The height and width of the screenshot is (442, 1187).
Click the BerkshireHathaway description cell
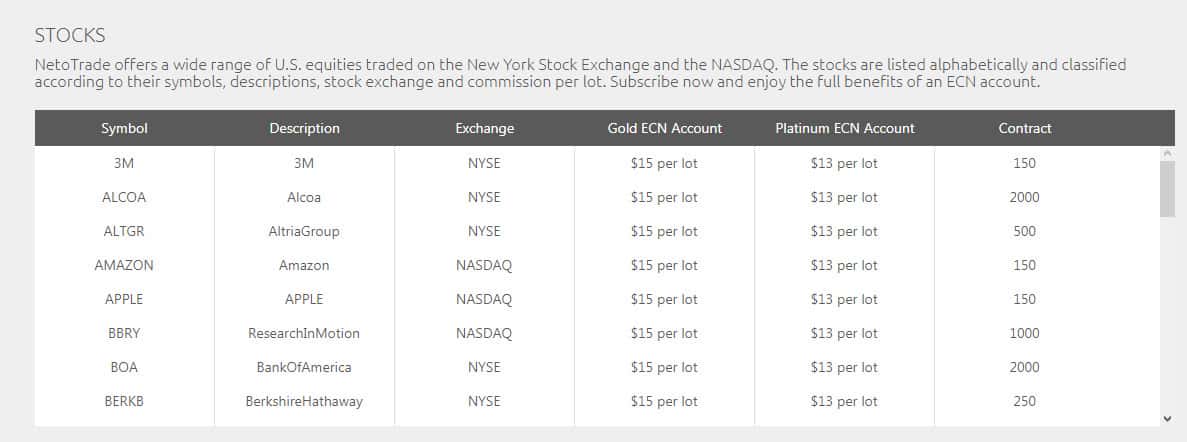click(x=304, y=401)
